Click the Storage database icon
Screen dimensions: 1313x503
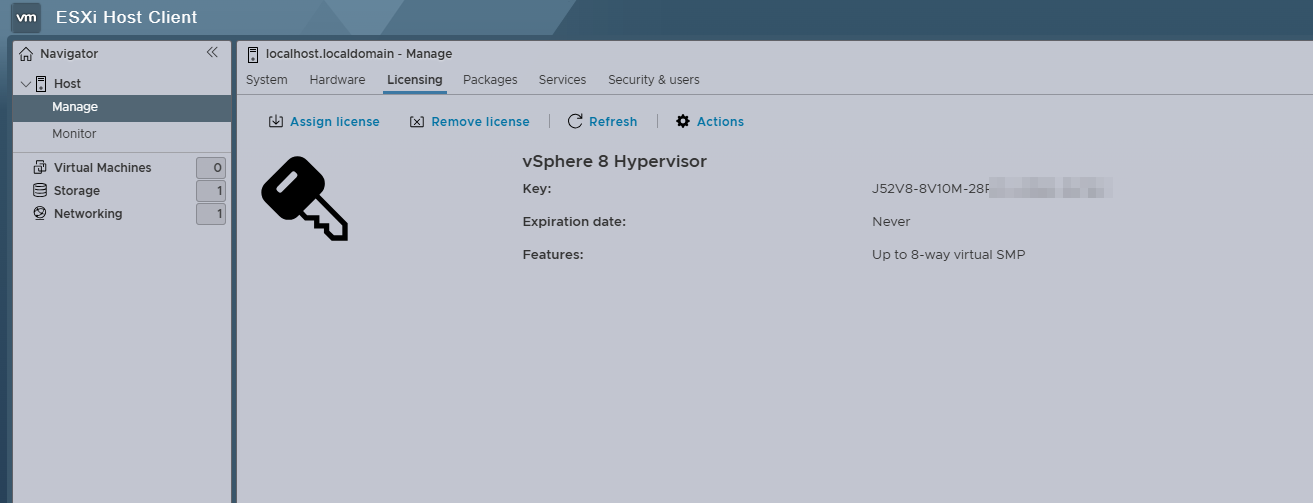[x=40, y=191]
